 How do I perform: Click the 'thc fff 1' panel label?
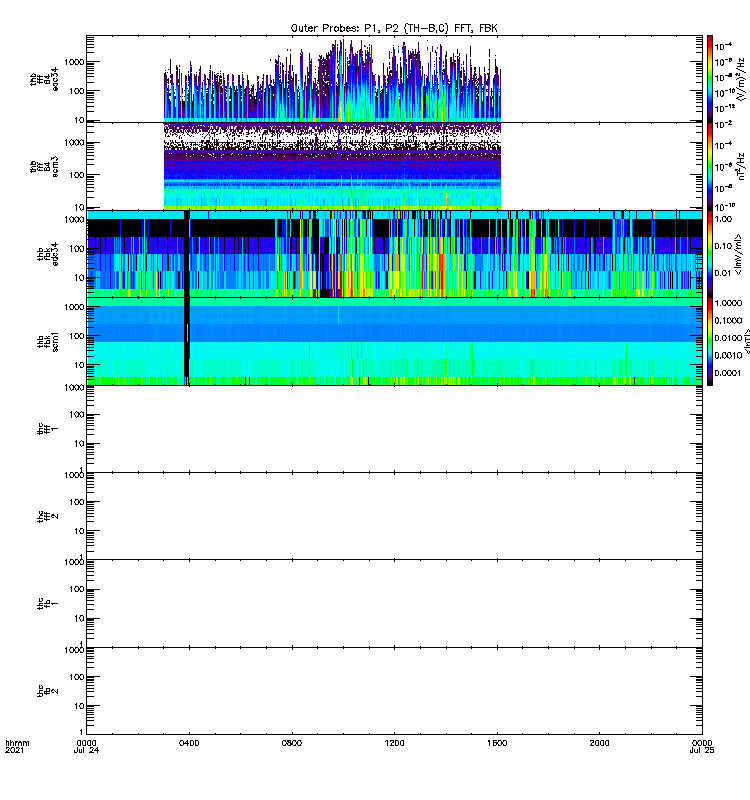coord(48,429)
